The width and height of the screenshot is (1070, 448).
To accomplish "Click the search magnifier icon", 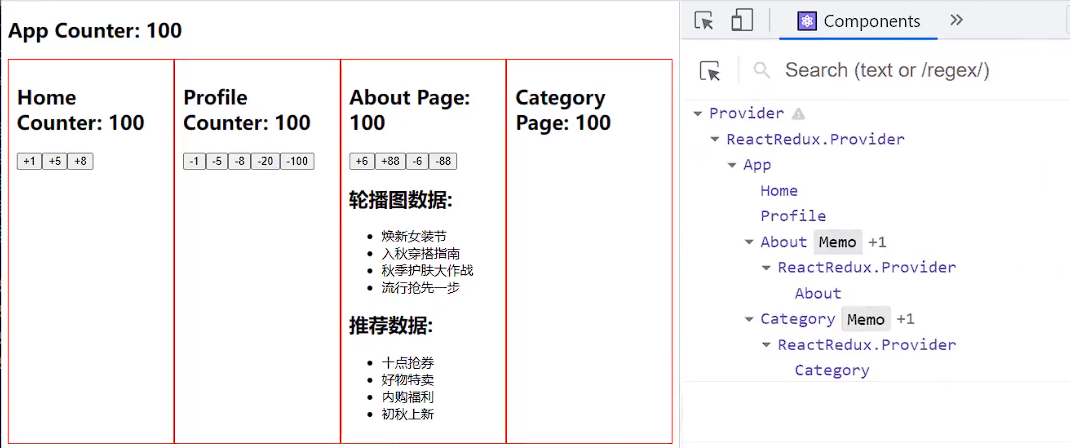I will click(x=762, y=70).
